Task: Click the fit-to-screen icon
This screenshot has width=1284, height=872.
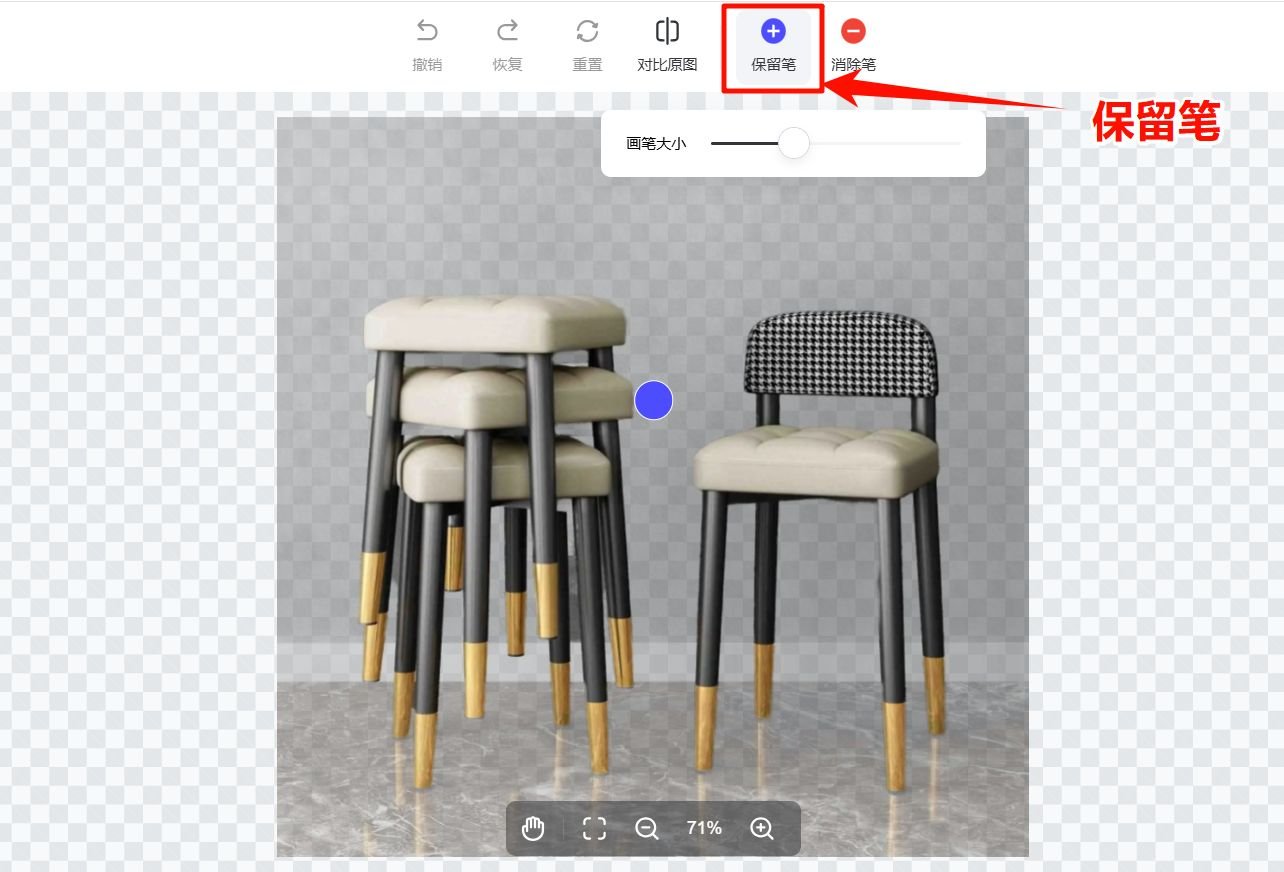Action: point(595,828)
